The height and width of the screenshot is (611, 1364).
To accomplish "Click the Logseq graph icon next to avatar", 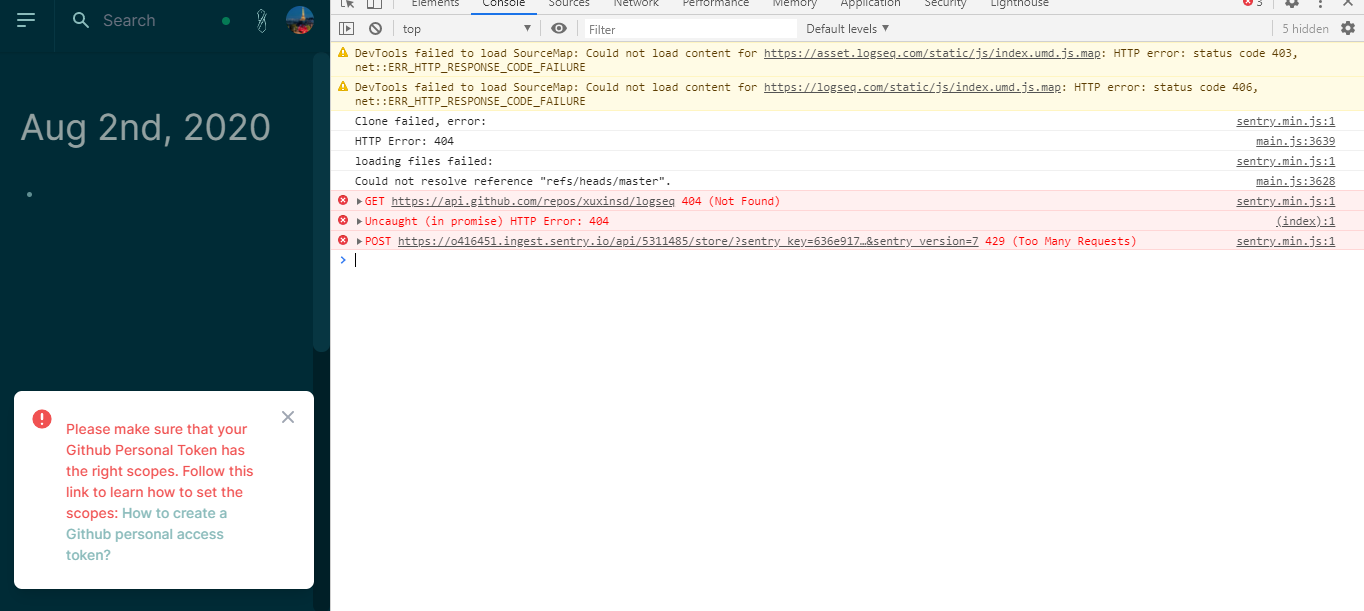I will pos(260,20).
